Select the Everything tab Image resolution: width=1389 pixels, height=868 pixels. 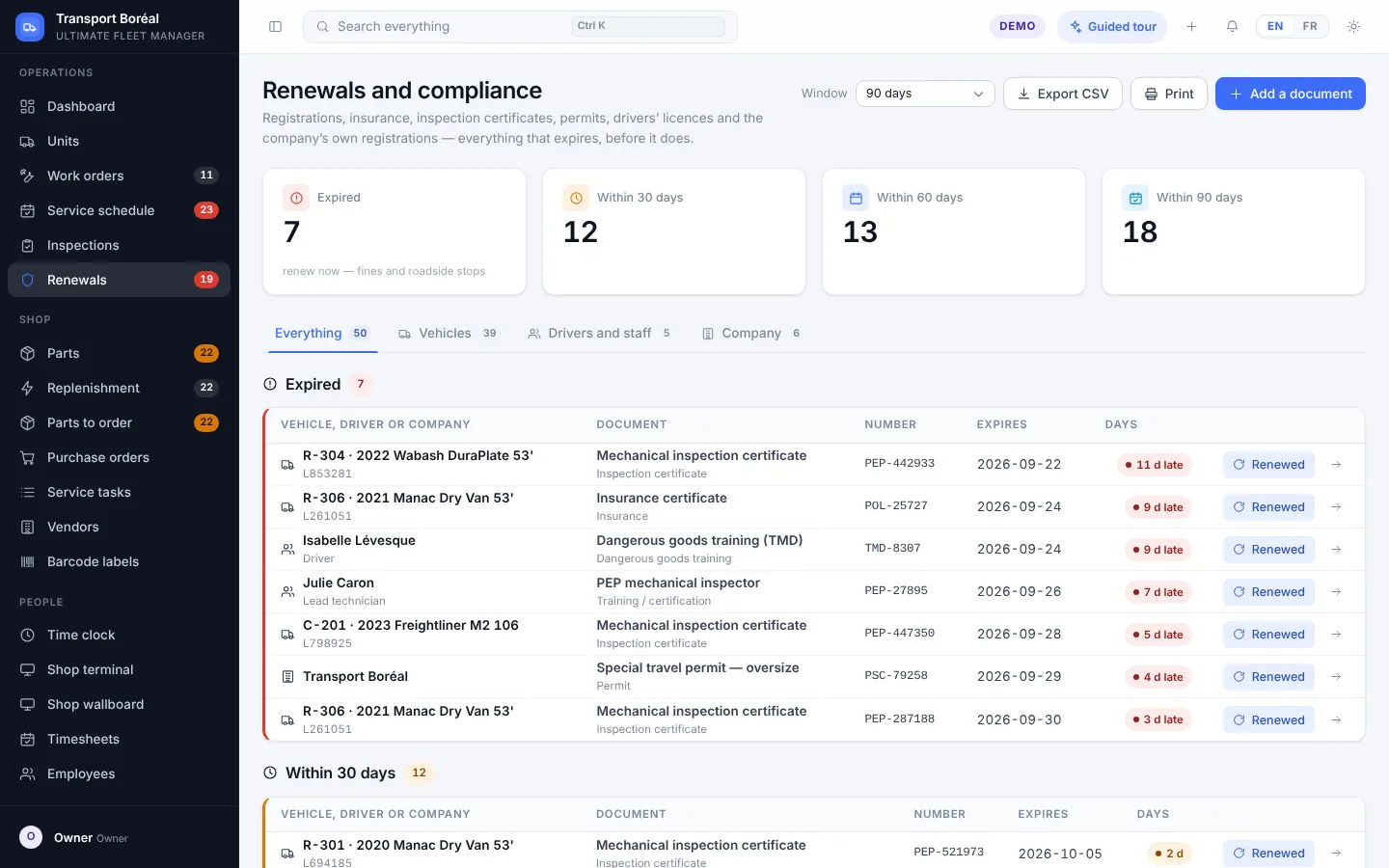pos(322,334)
